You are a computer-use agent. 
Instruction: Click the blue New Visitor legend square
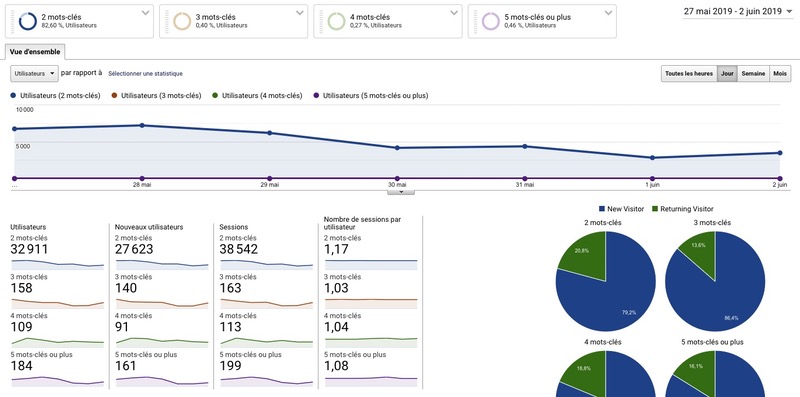tap(602, 209)
